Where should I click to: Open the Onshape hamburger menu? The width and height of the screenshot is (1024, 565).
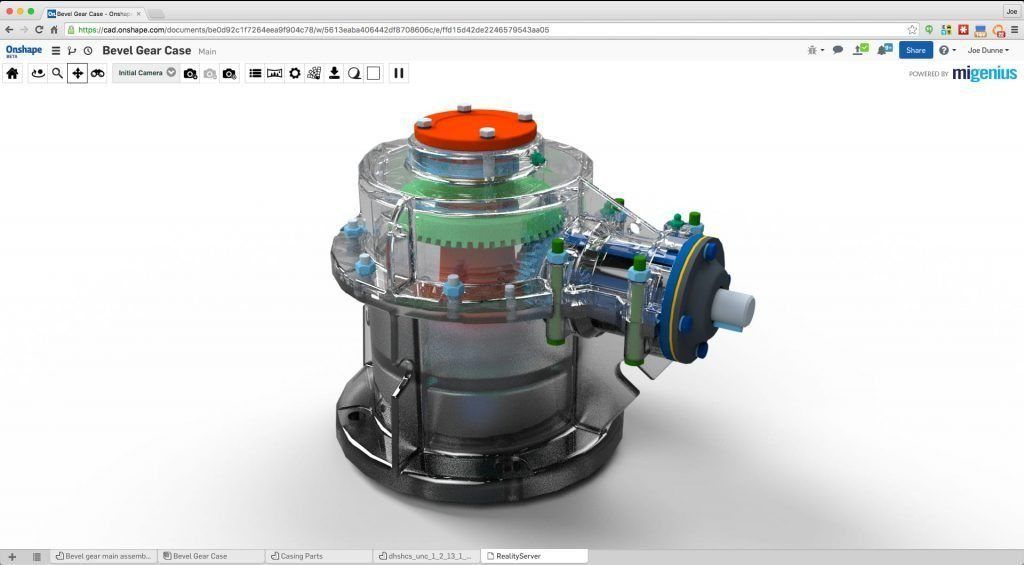click(x=56, y=51)
